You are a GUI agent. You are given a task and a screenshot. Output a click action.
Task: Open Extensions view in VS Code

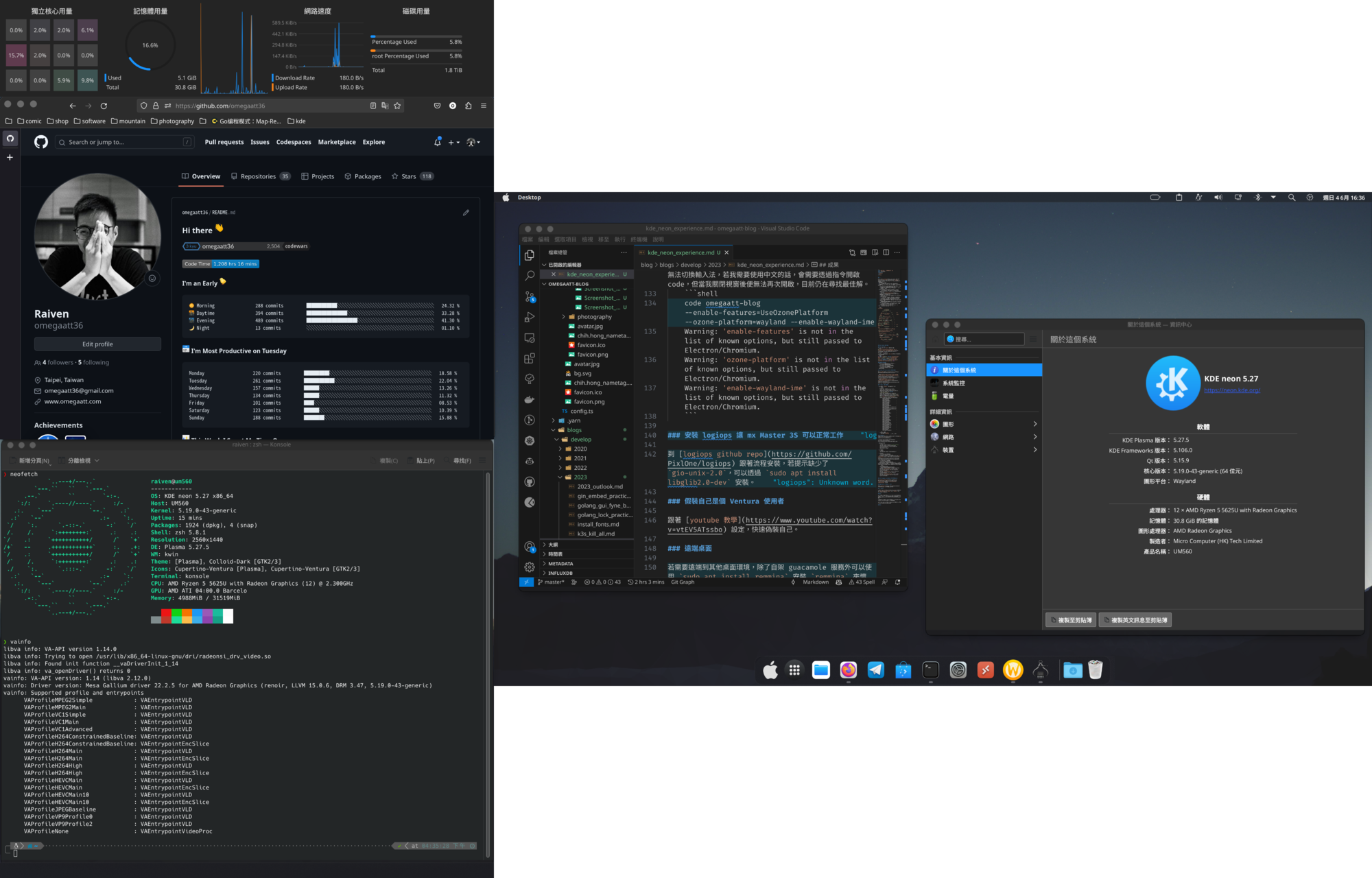[x=530, y=358]
